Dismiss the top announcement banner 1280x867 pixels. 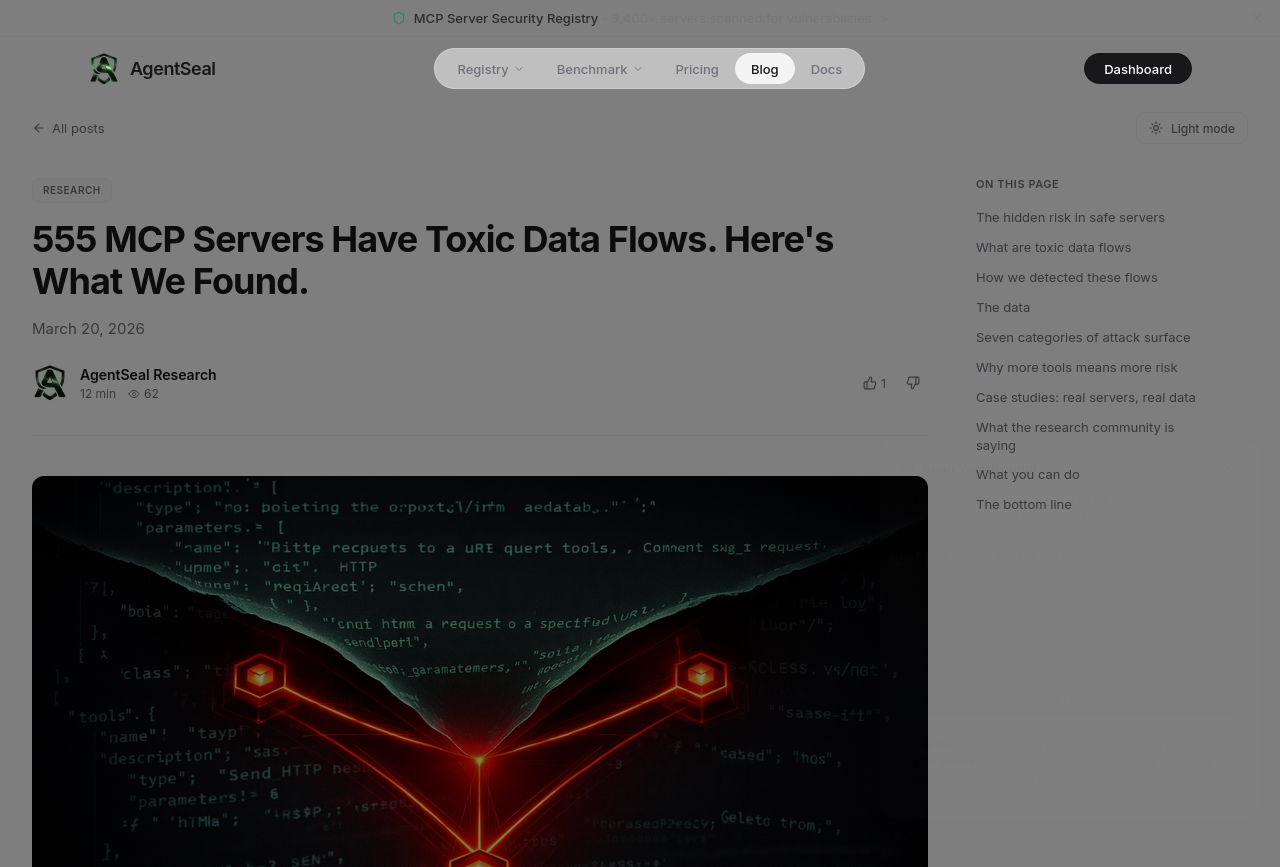(x=1256, y=18)
